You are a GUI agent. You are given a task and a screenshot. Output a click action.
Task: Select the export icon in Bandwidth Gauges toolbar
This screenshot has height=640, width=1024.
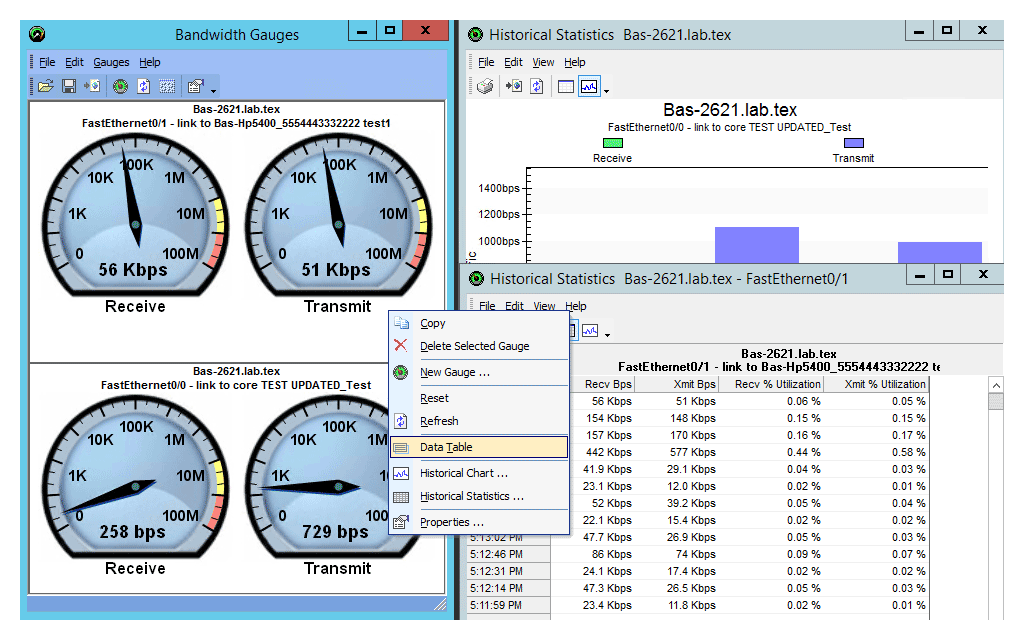click(x=91, y=86)
